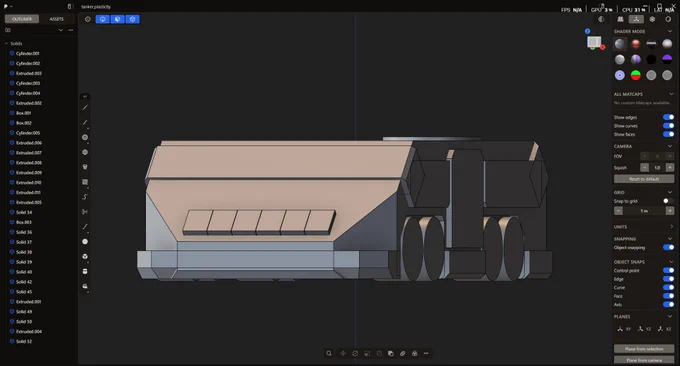Image resolution: width=680 pixels, height=366 pixels.
Task: Activate the duplicate command in the bottom bar
Action: click(x=391, y=353)
